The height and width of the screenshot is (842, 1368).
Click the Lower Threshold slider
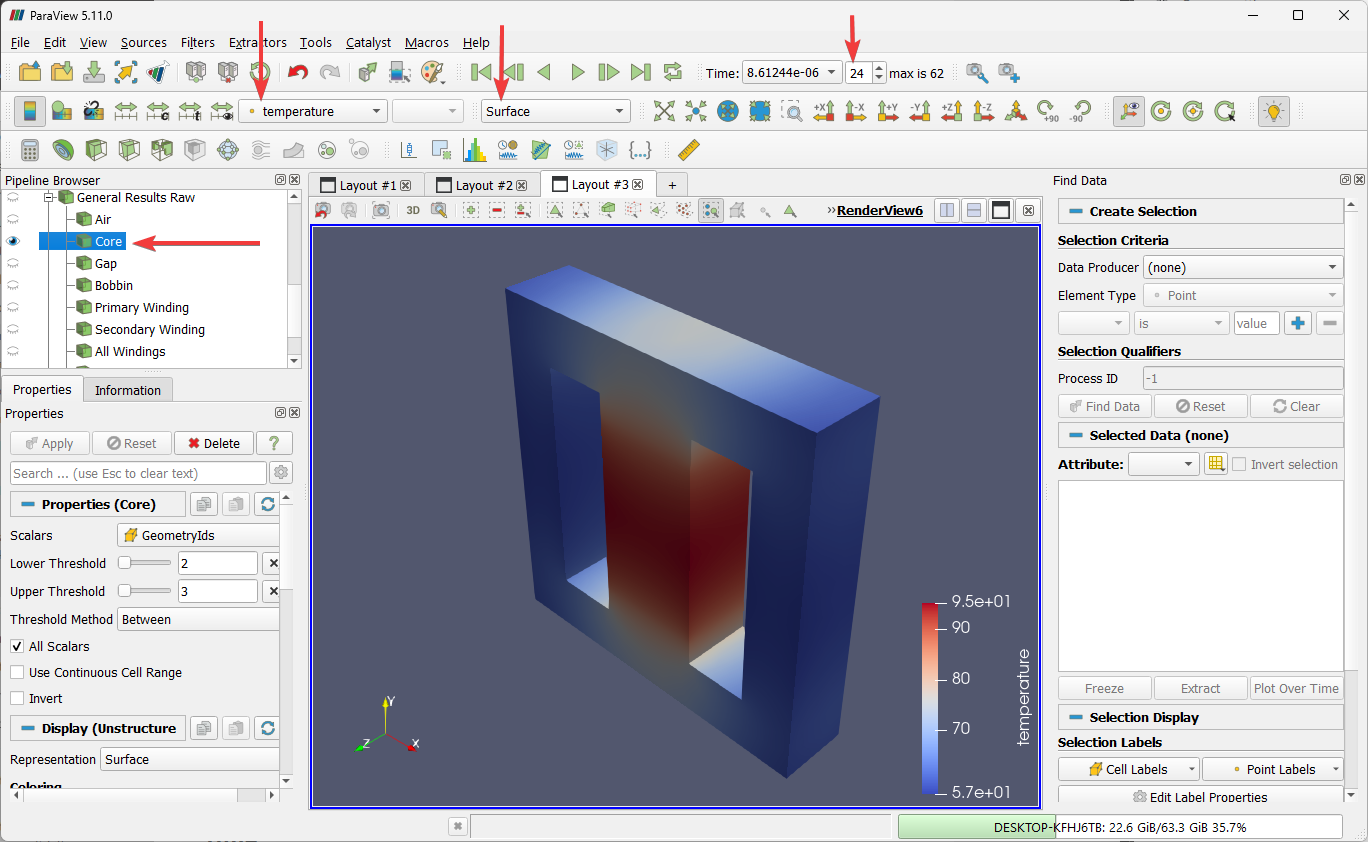145,563
